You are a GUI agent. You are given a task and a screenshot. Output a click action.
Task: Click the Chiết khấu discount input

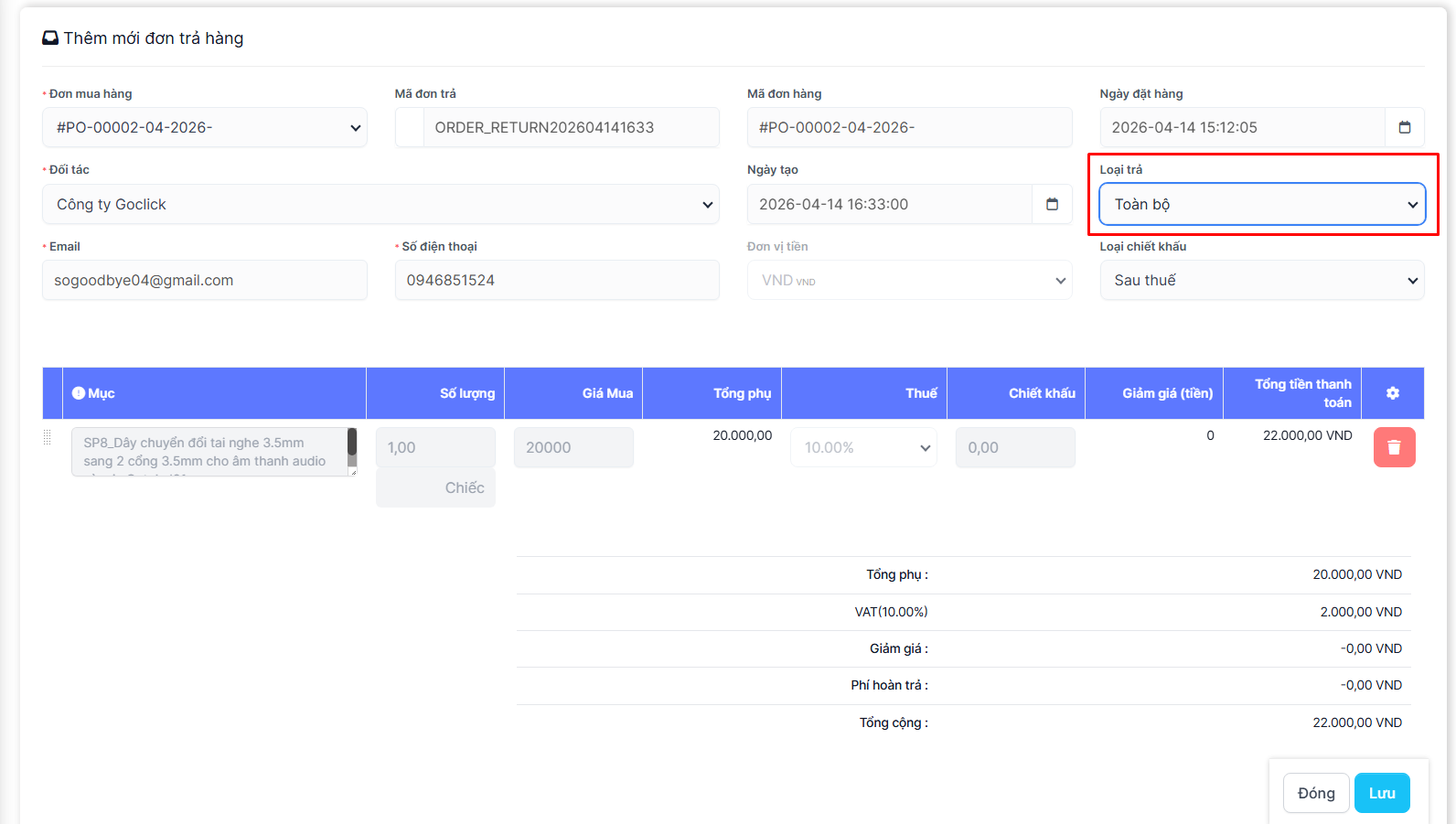1015,448
